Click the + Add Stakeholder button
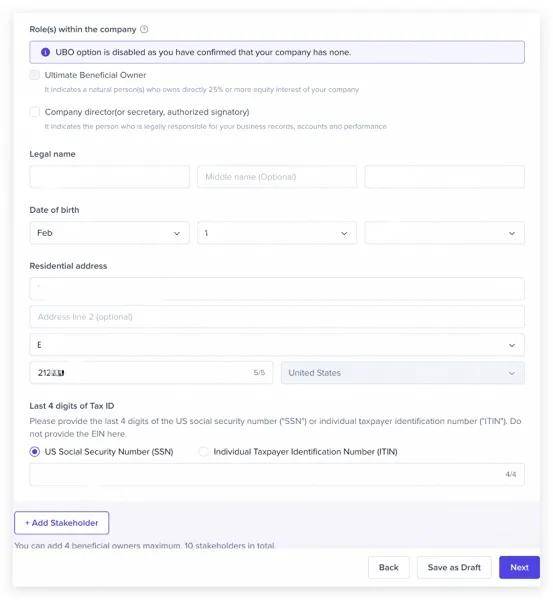The image size is (553, 600). click(62, 523)
